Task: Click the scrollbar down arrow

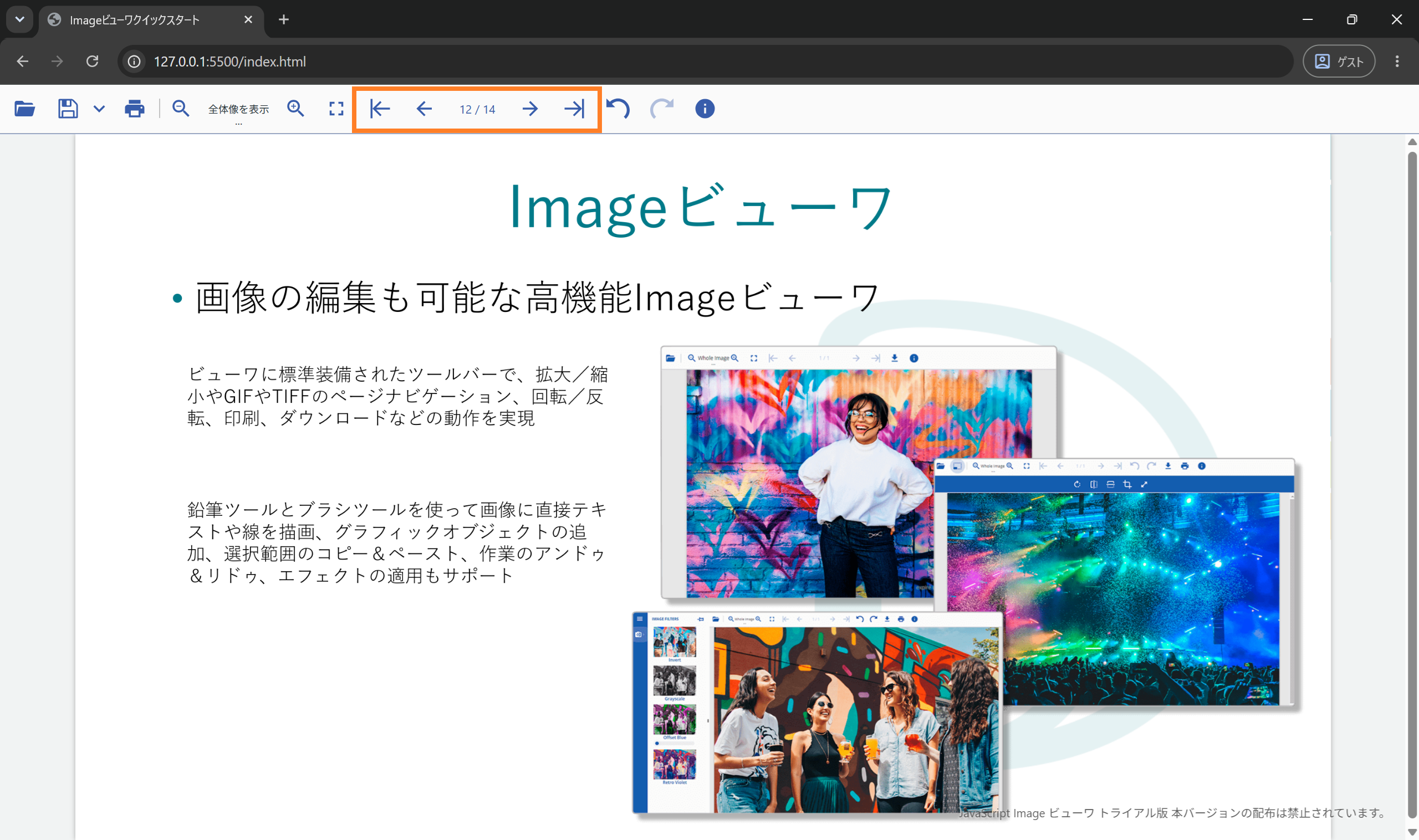Action: (x=1412, y=832)
